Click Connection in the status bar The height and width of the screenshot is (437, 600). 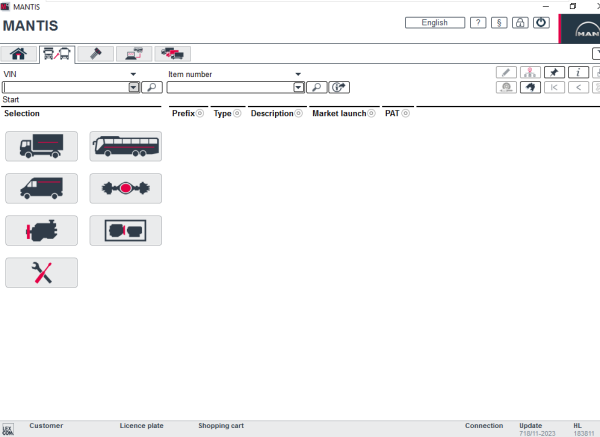484,426
